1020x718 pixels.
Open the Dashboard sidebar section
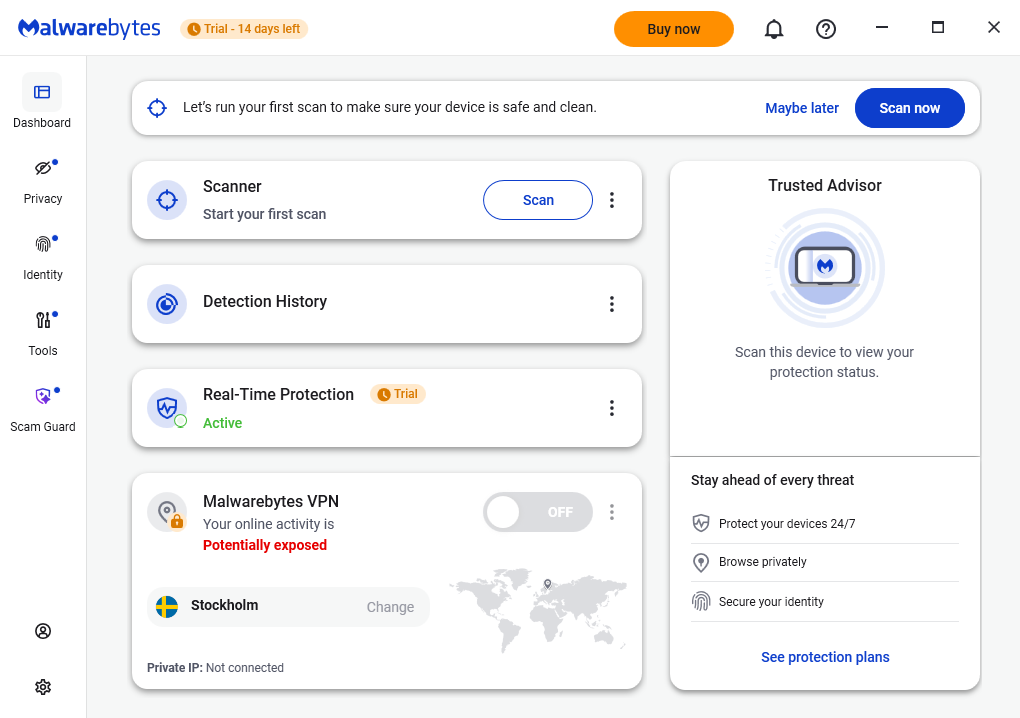point(42,101)
